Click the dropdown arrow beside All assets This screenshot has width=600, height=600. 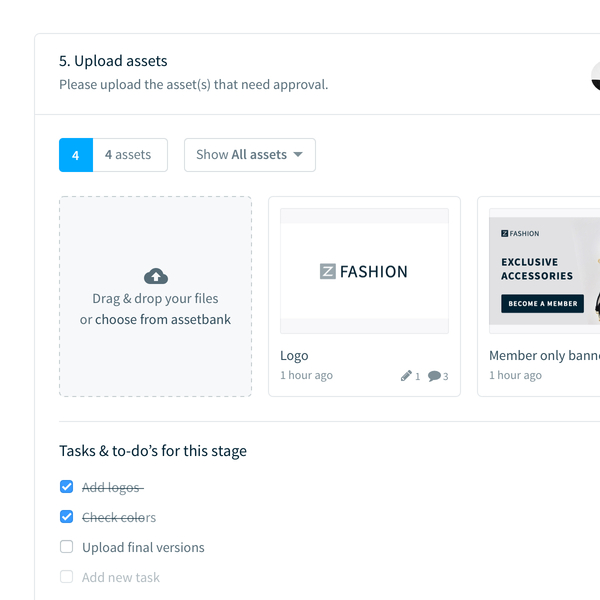(298, 155)
